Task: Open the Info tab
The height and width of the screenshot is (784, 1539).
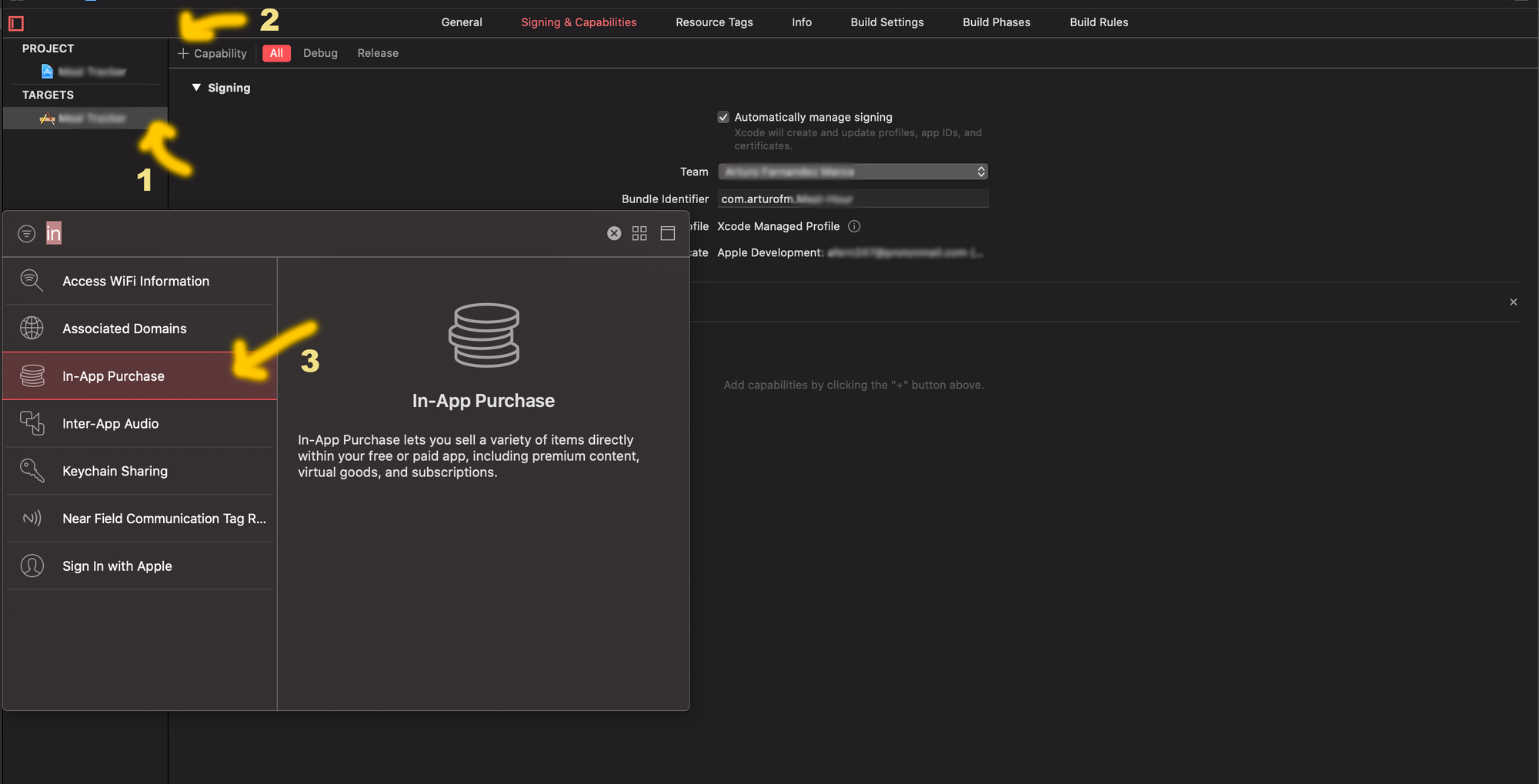Action: (x=802, y=22)
